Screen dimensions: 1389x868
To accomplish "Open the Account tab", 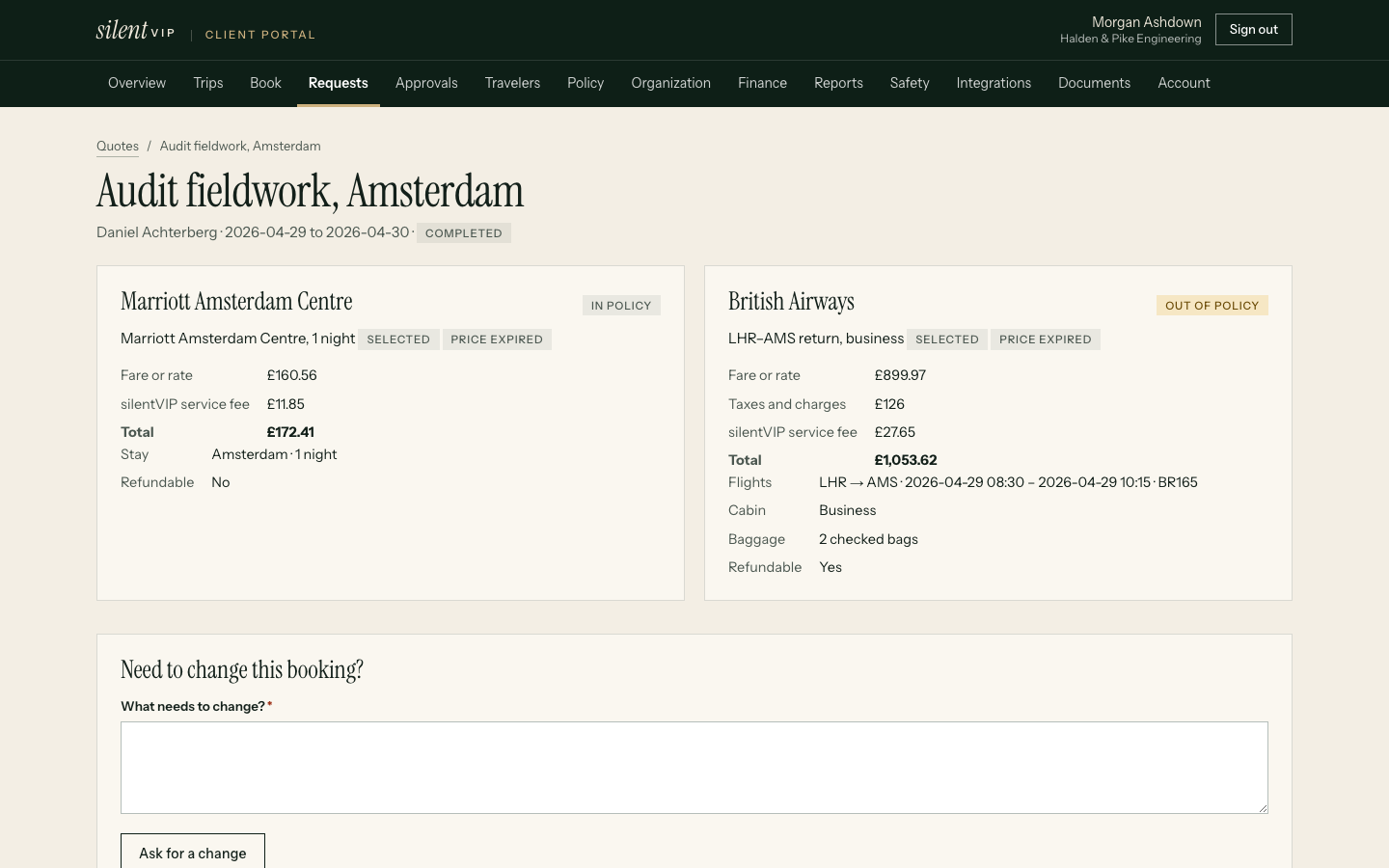I will 1184,83.
